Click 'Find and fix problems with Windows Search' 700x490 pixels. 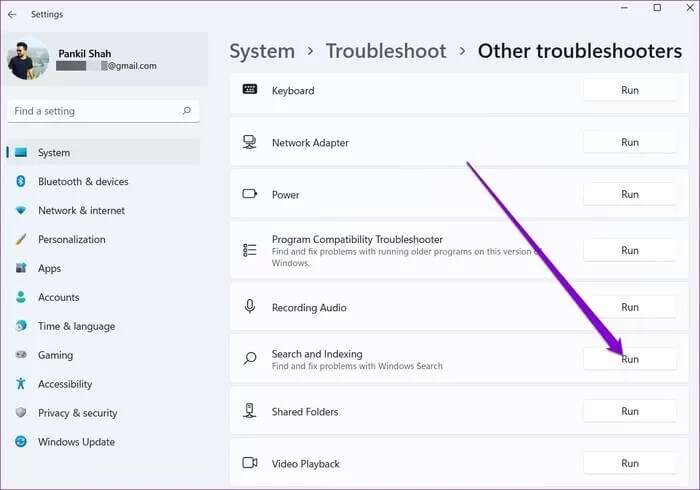(357, 366)
